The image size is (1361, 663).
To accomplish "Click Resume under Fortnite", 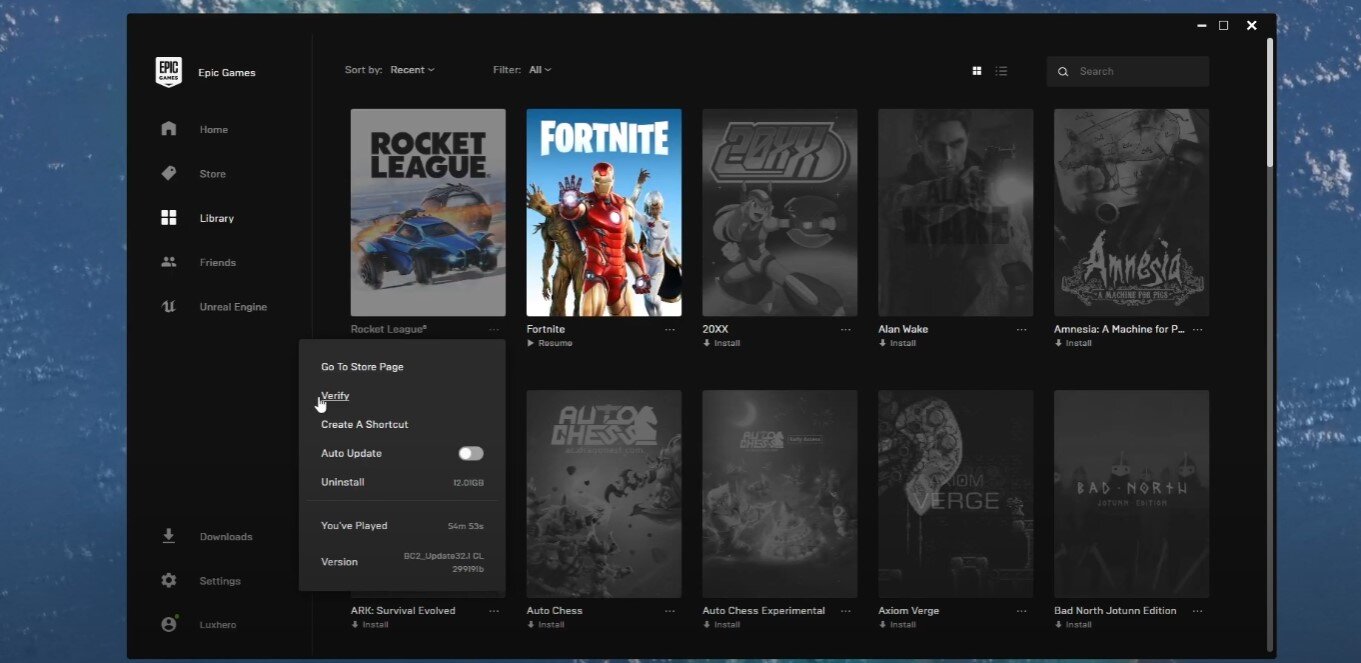I will click(x=550, y=343).
